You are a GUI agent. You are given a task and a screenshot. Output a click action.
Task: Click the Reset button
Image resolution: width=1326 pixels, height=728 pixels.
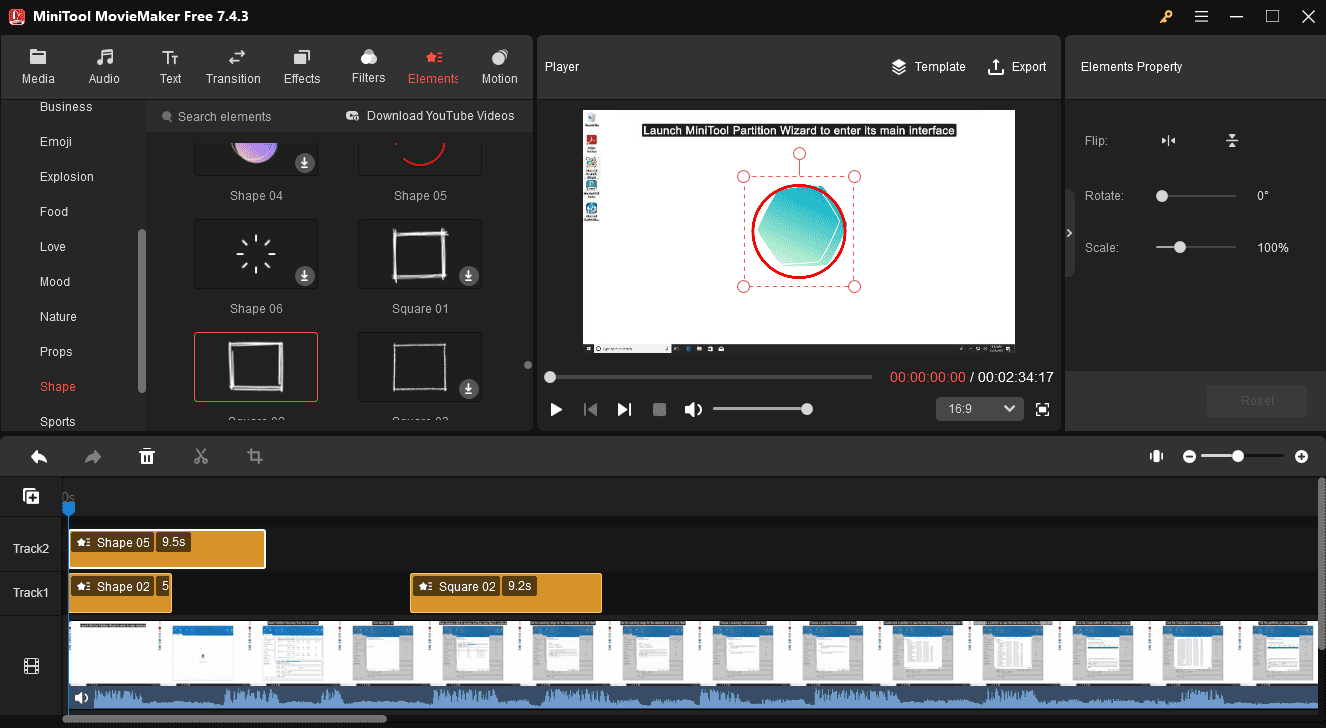(x=1257, y=401)
